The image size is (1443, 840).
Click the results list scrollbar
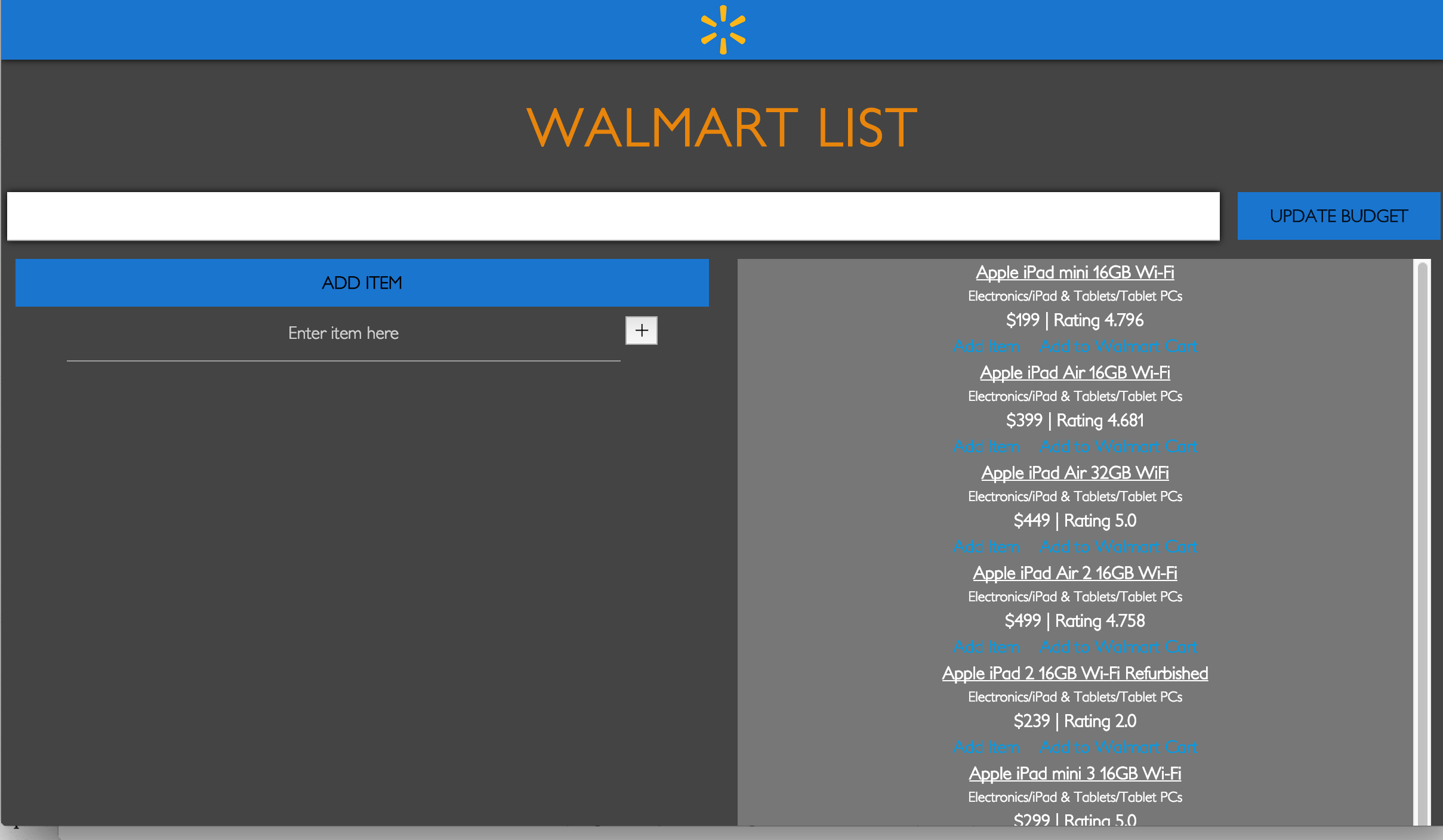(x=1422, y=537)
